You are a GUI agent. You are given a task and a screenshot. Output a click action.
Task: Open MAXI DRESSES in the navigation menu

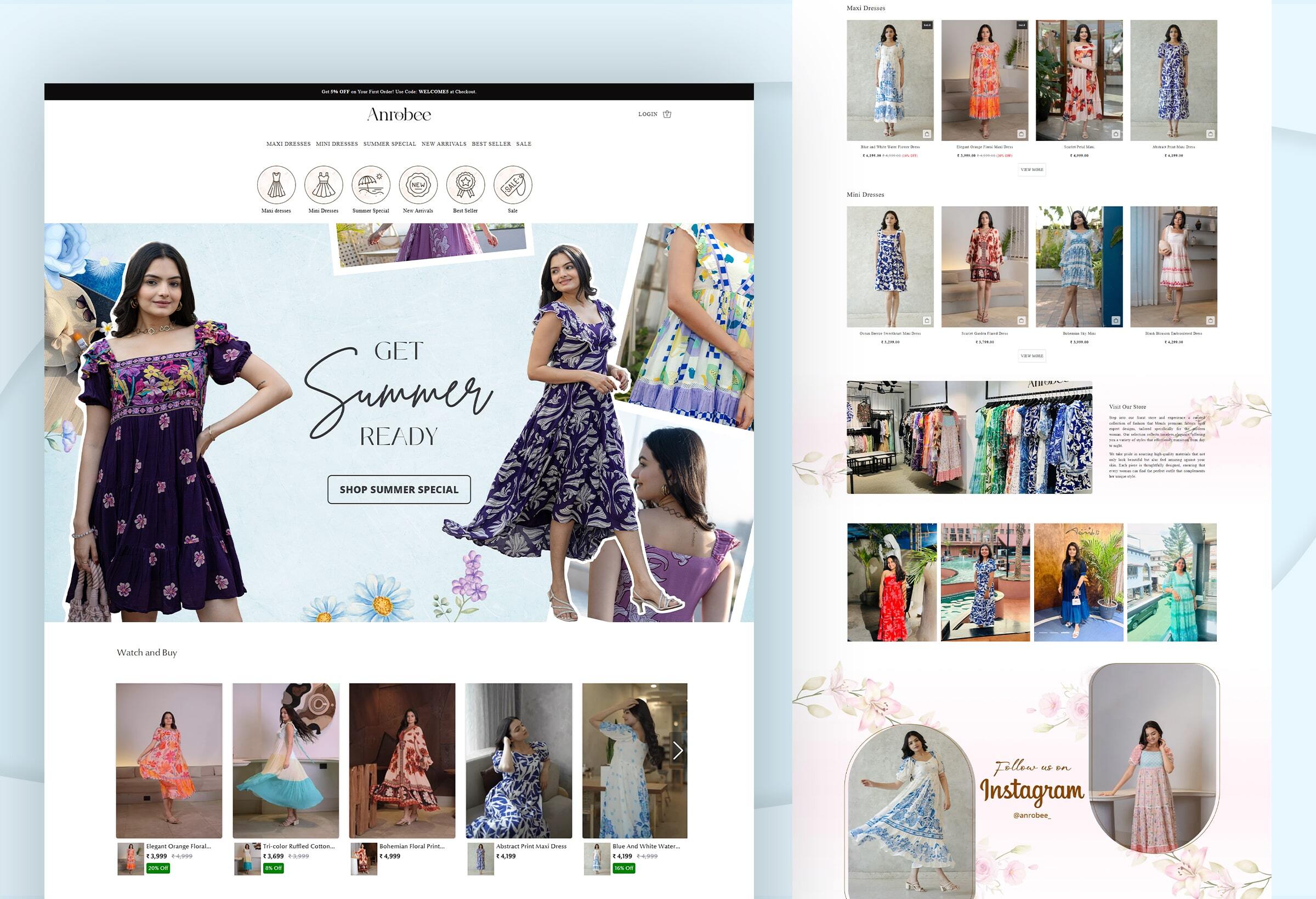coord(288,144)
